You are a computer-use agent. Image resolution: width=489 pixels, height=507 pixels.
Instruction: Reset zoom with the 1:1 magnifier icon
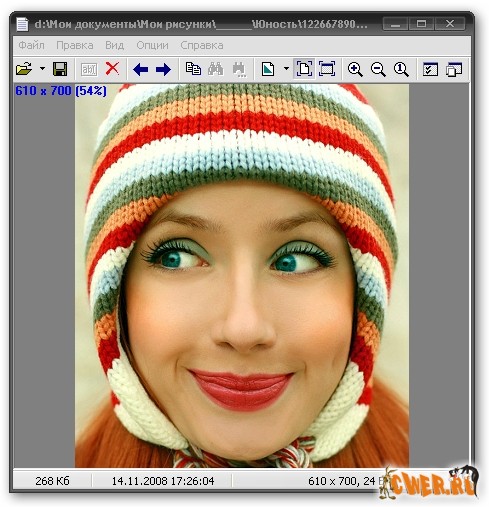click(401, 69)
